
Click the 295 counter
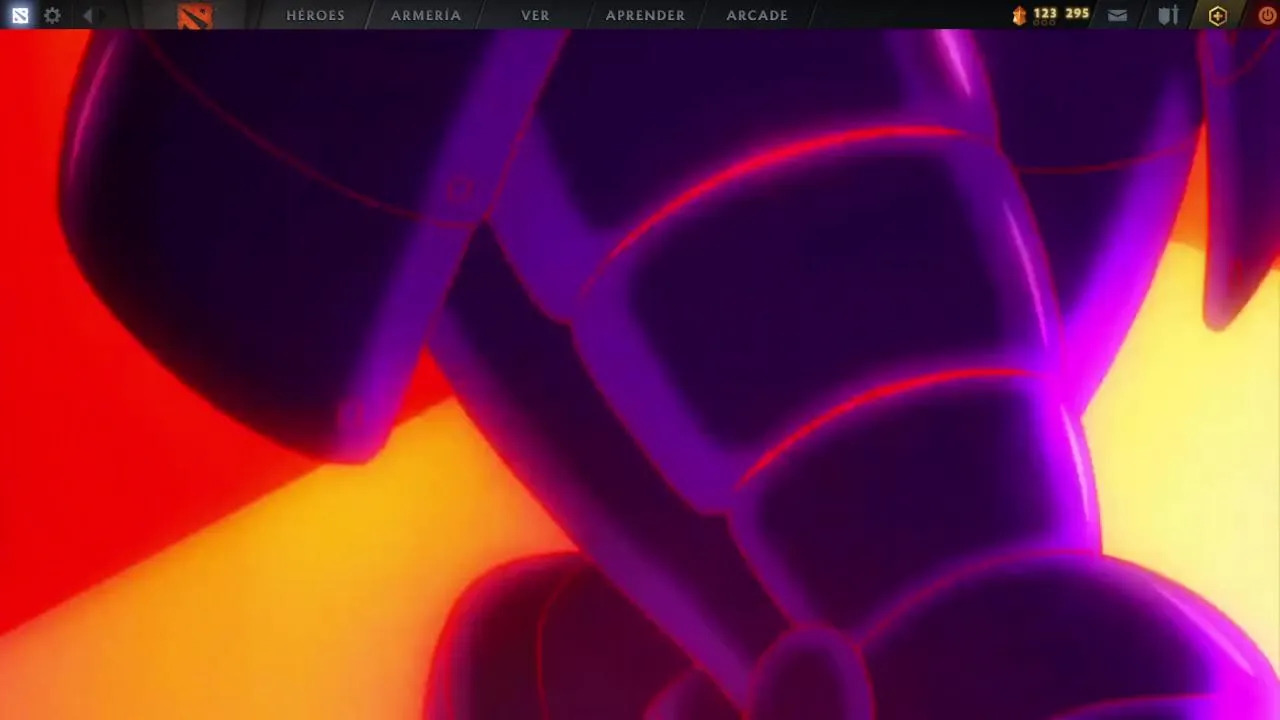click(1077, 14)
